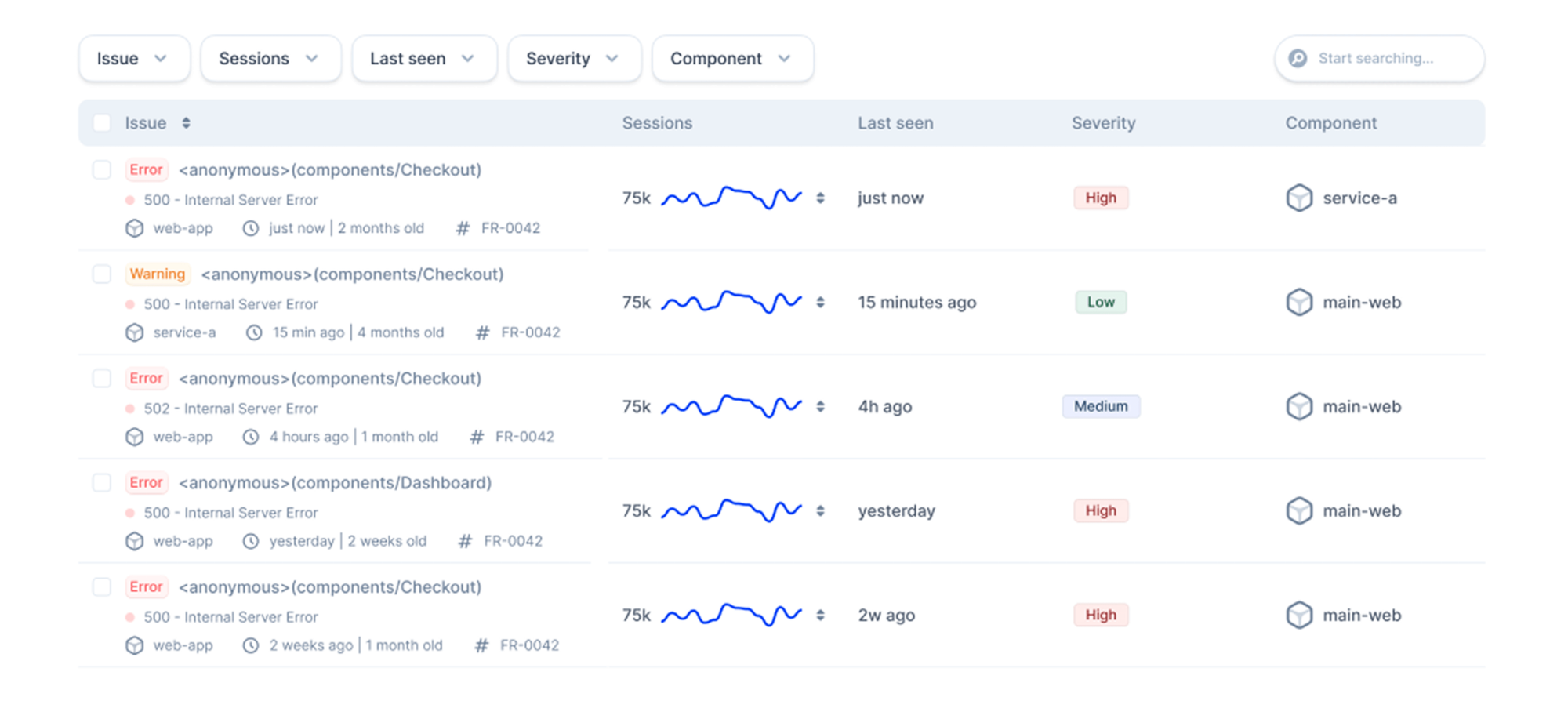Click the clock icon beside '15 min ago'

point(254,332)
